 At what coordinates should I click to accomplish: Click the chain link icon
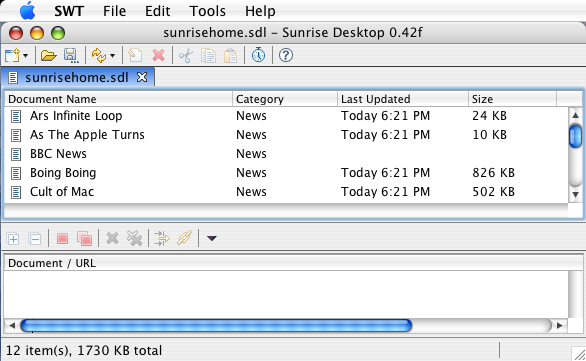pyautogui.click(x=184, y=238)
